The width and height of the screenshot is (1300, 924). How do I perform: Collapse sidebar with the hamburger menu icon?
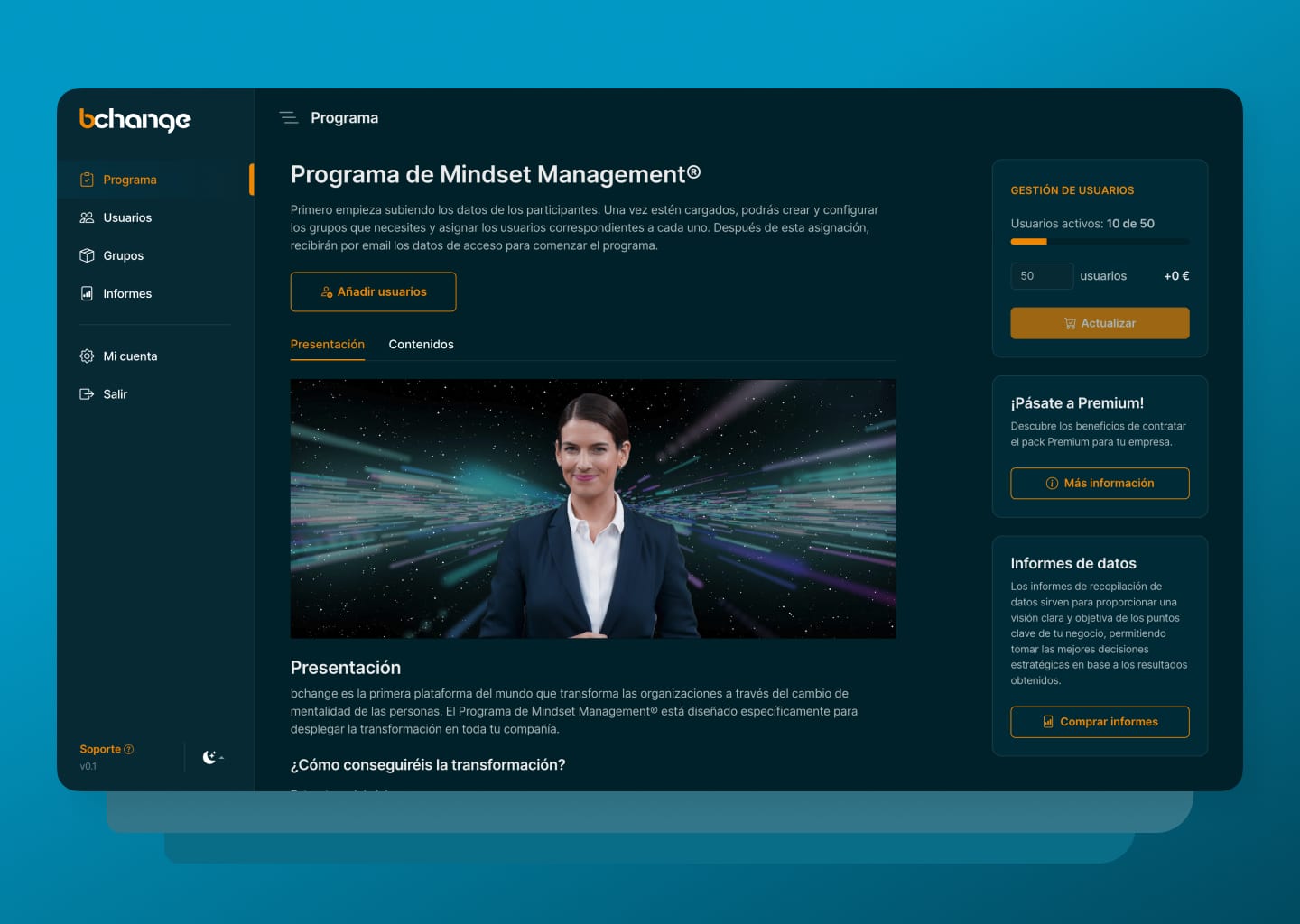click(289, 117)
